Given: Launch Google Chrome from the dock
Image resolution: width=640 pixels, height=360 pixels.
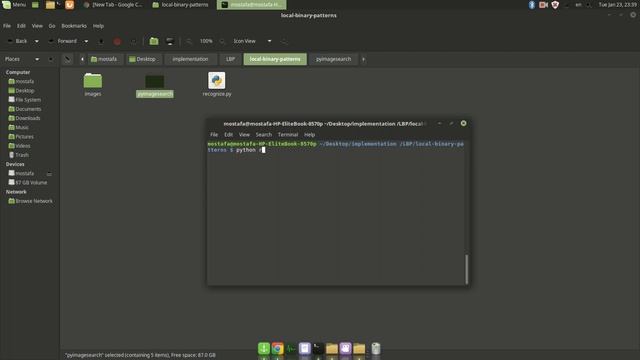Looking at the screenshot, I should [278, 348].
